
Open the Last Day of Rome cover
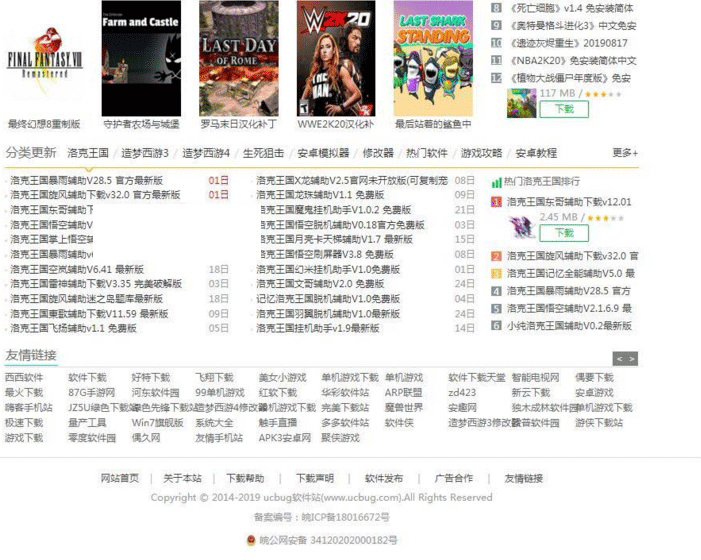239,58
